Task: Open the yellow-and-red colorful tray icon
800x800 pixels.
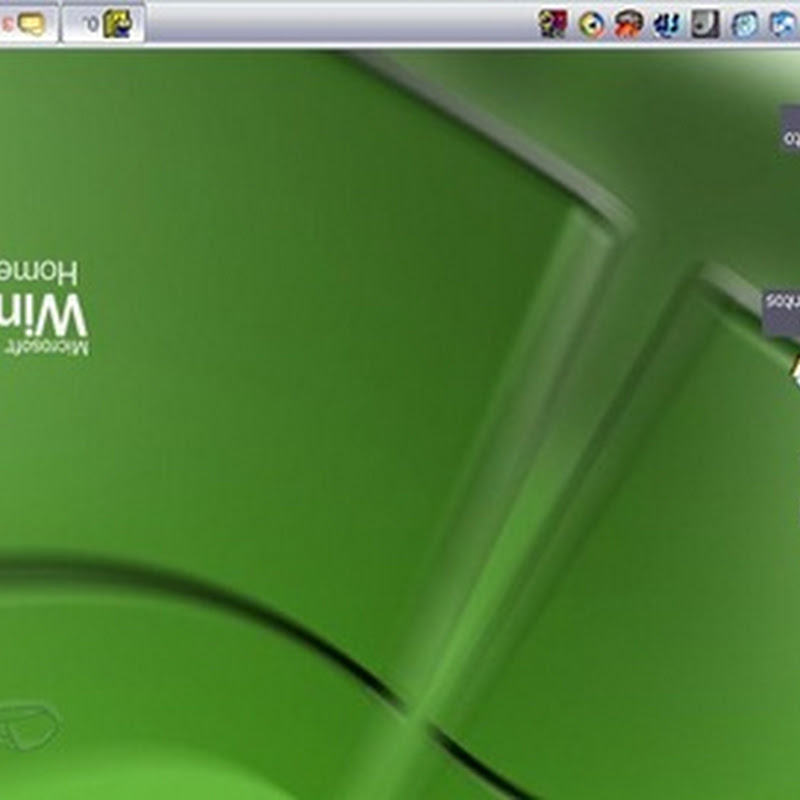Action: (553, 23)
